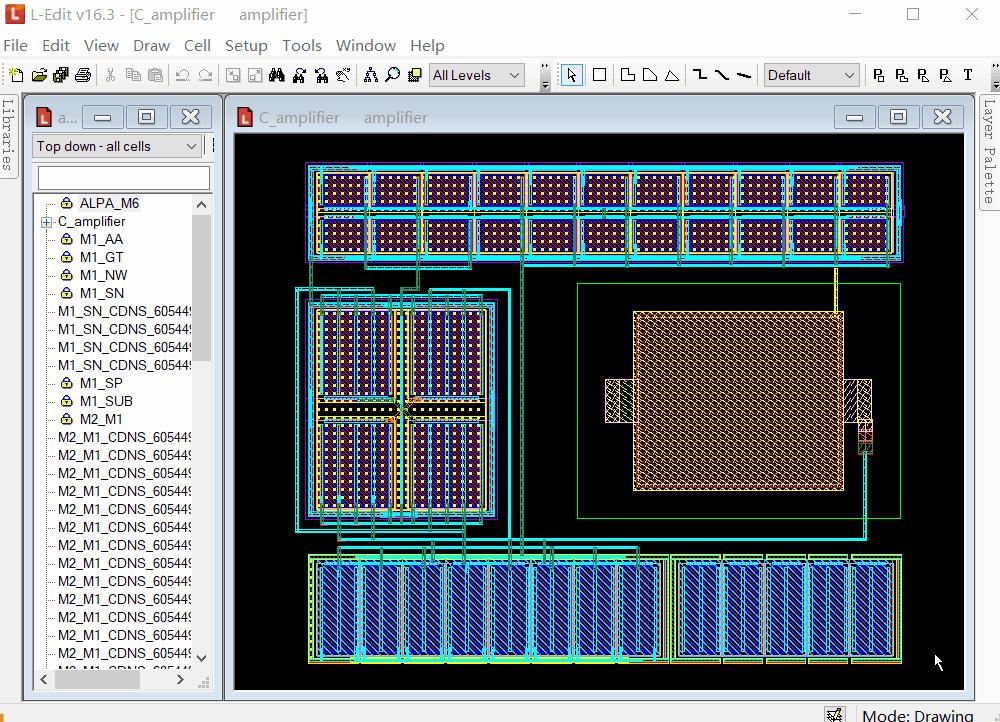Open the 'All Levels' hierarchy dropdown
Image resolution: width=1000 pixels, height=722 pixels.
point(476,75)
